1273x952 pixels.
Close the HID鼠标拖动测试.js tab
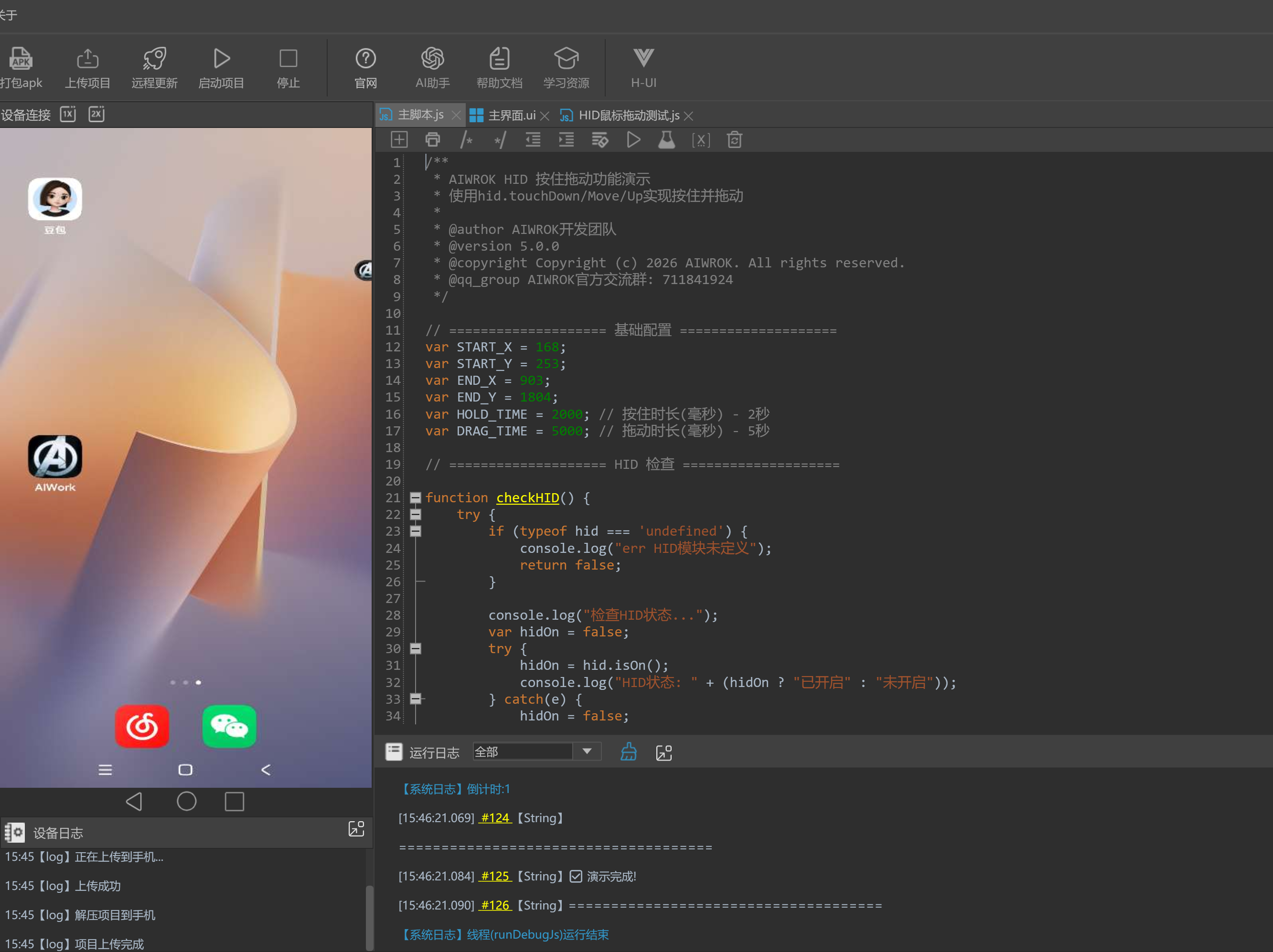point(688,116)
